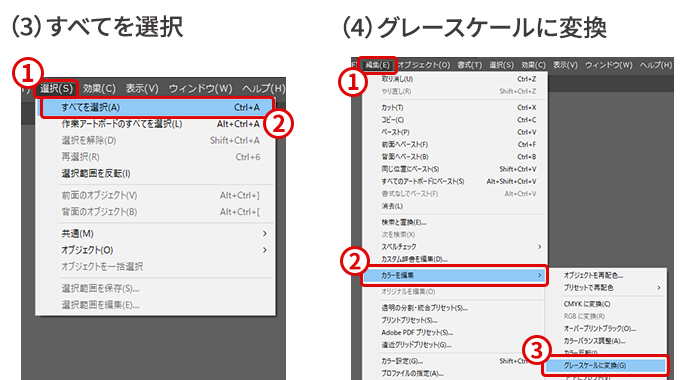The image size is (680, 380).
Task: Open ウィンドウ(W) menu in the step (4) screenshot
Action: click(608, 65)
